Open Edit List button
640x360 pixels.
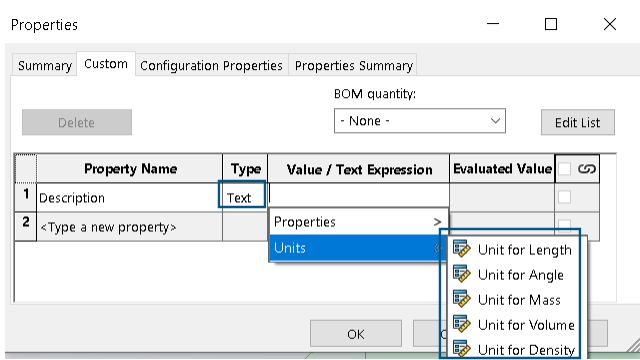point(578,122)
